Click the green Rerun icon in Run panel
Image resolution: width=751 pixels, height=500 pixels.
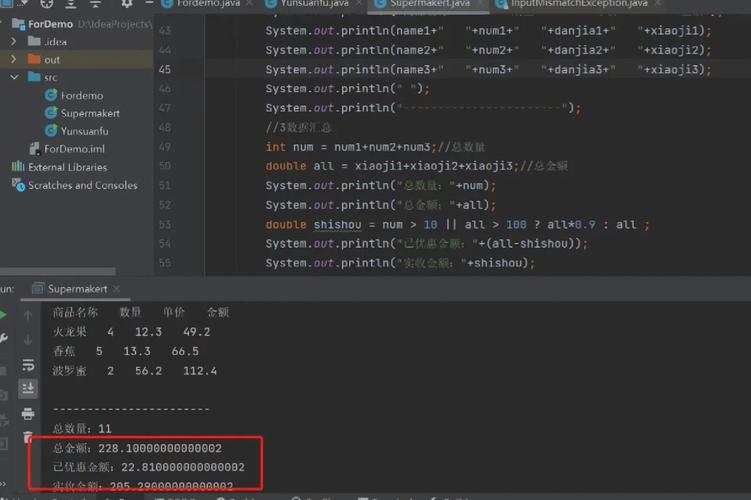pyautogui.click(x=5, y=315)
